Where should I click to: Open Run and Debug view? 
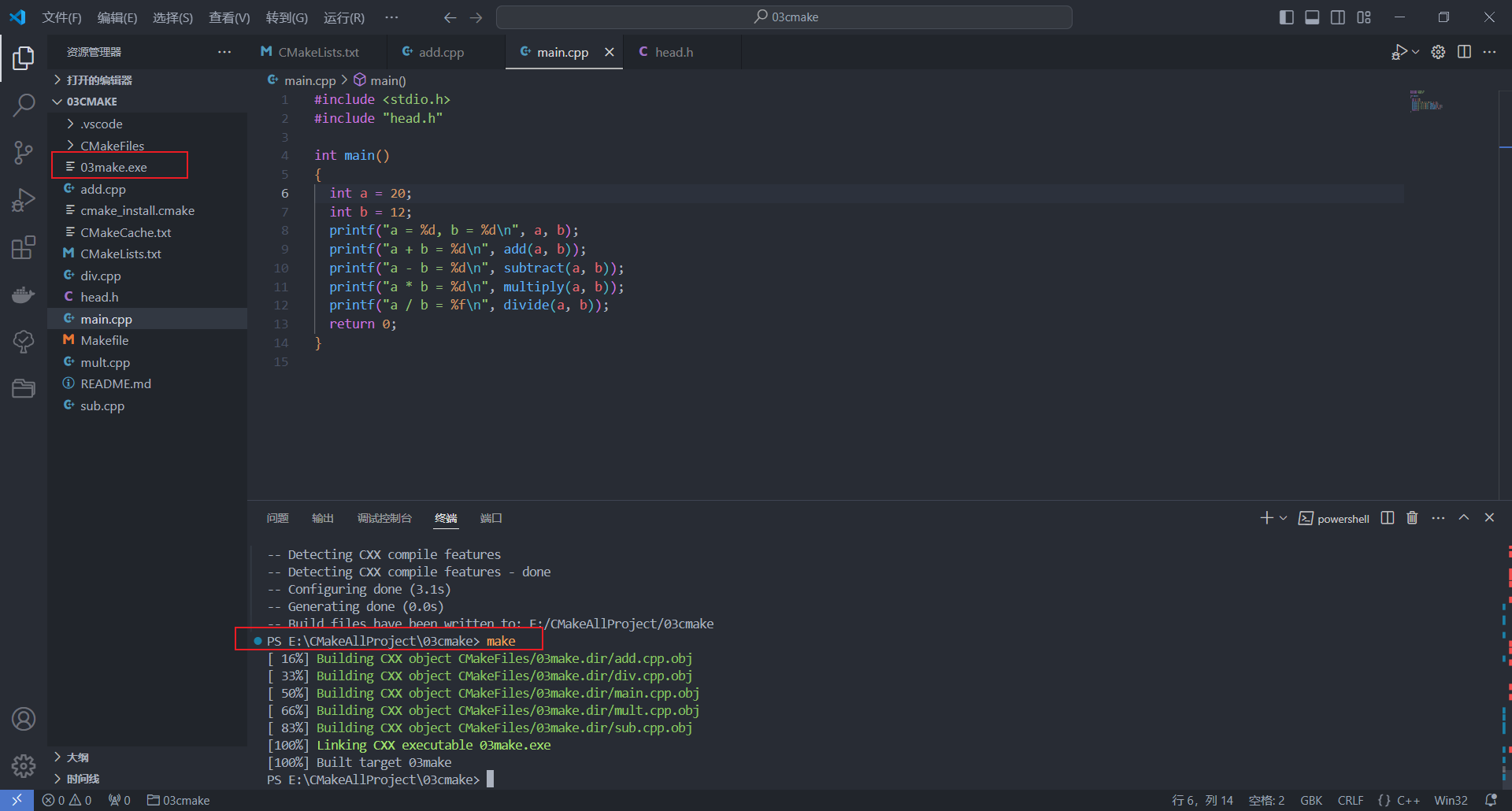pyautogui.click(x=24, y=200)
